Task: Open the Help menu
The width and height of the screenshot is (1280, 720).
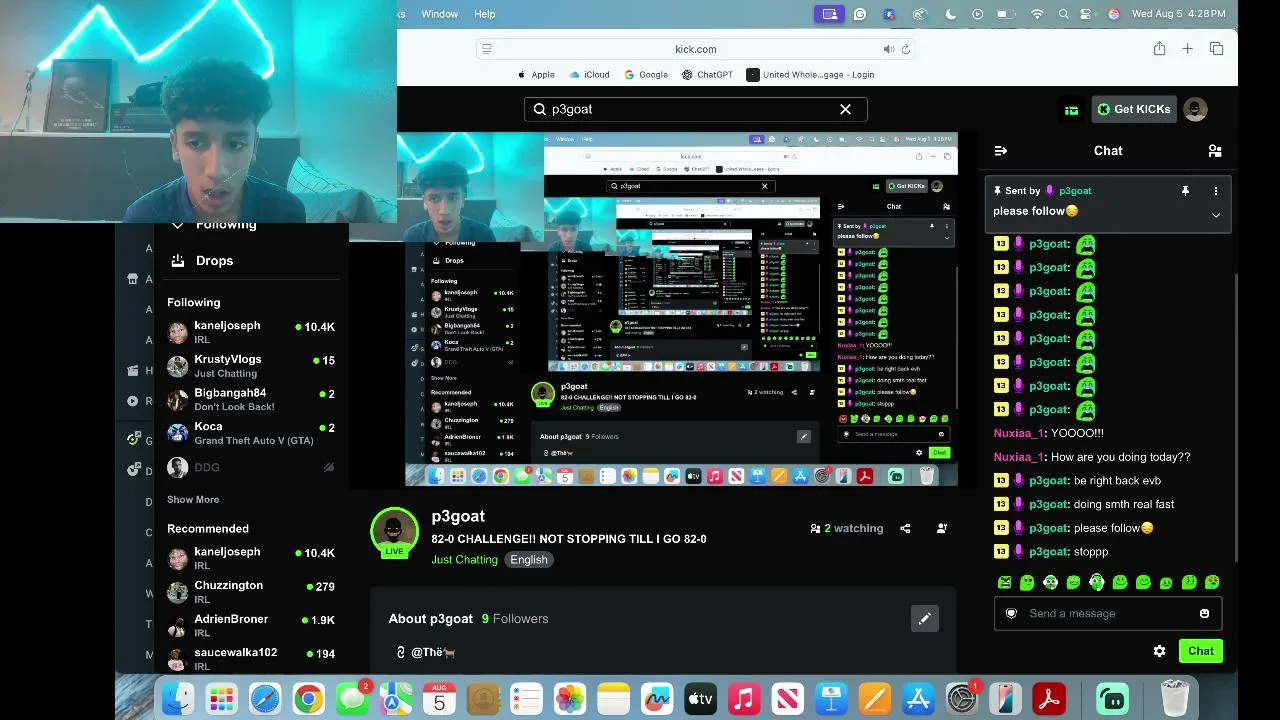Action: [485, 14]
